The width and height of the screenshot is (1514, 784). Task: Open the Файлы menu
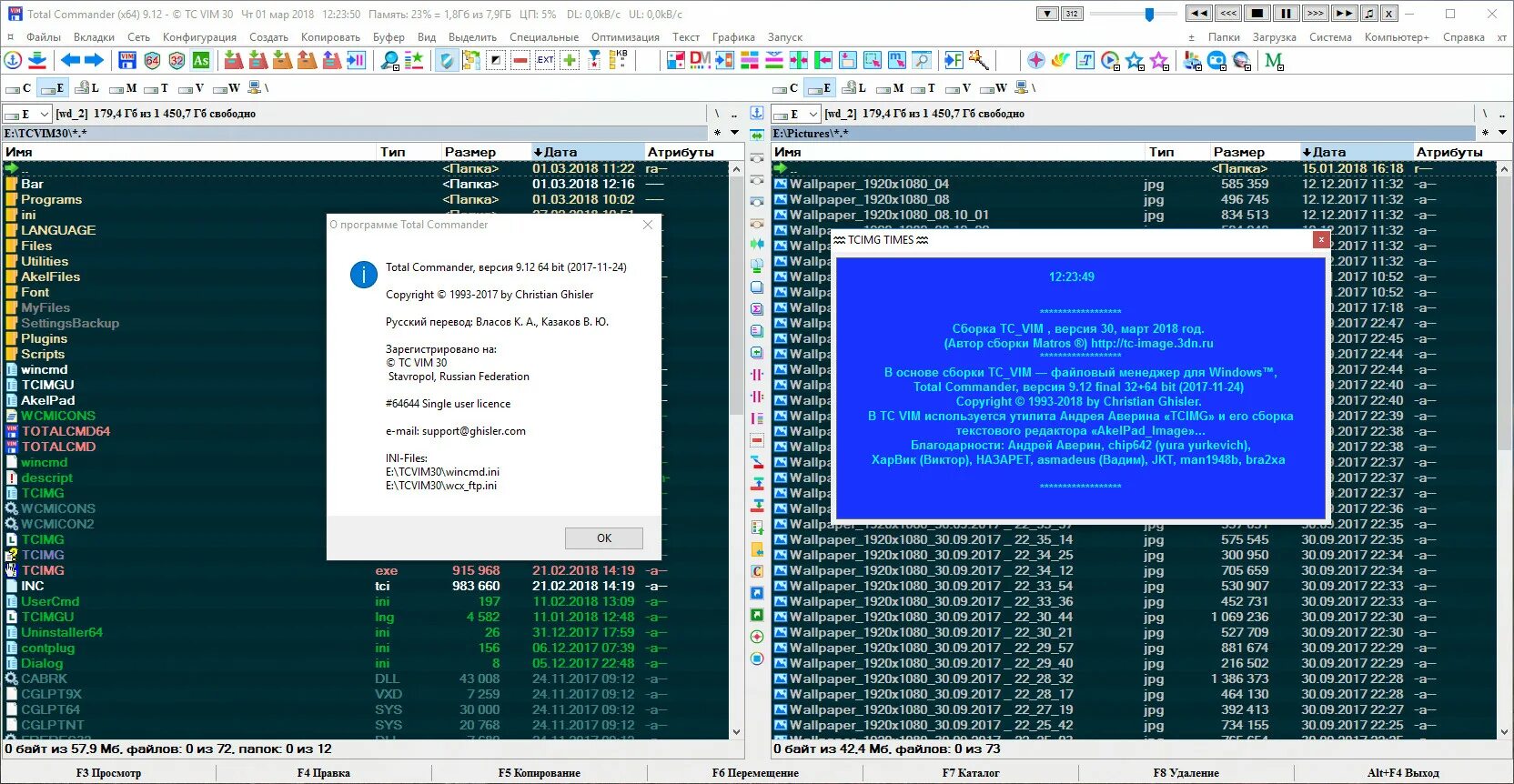coord(44,37)
